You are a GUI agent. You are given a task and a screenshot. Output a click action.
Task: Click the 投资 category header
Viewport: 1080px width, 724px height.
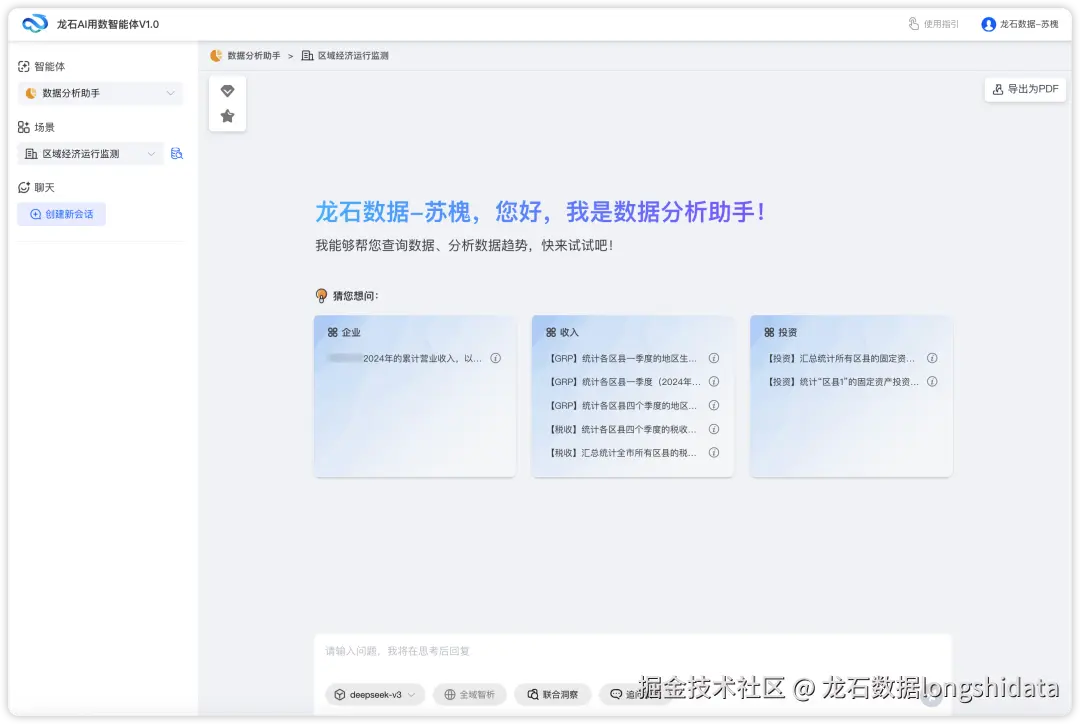click(x=780, y=333)
